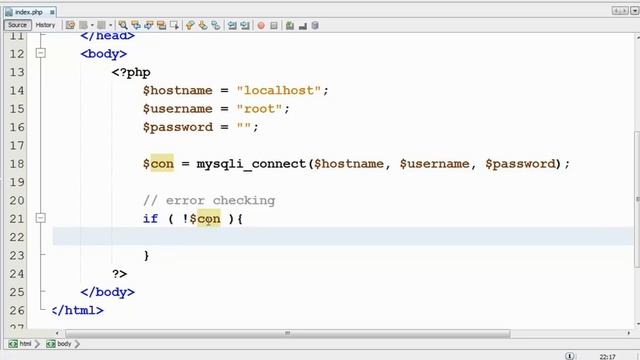
Task: Click the body breadcrumb in the bottom bar
Action: (59, 344)
